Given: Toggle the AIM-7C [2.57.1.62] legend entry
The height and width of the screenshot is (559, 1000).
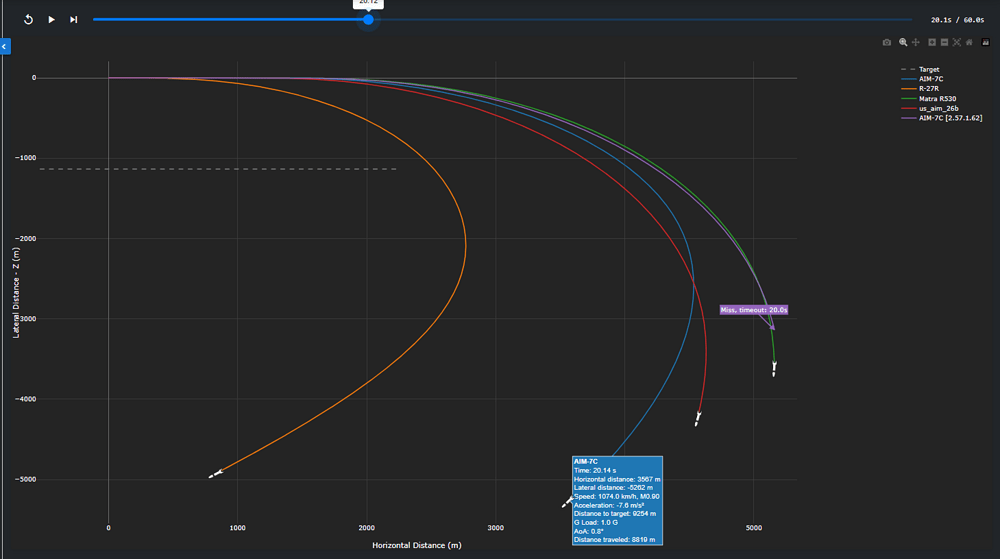Looking at the screenshot, I should [x=942, y=118].
